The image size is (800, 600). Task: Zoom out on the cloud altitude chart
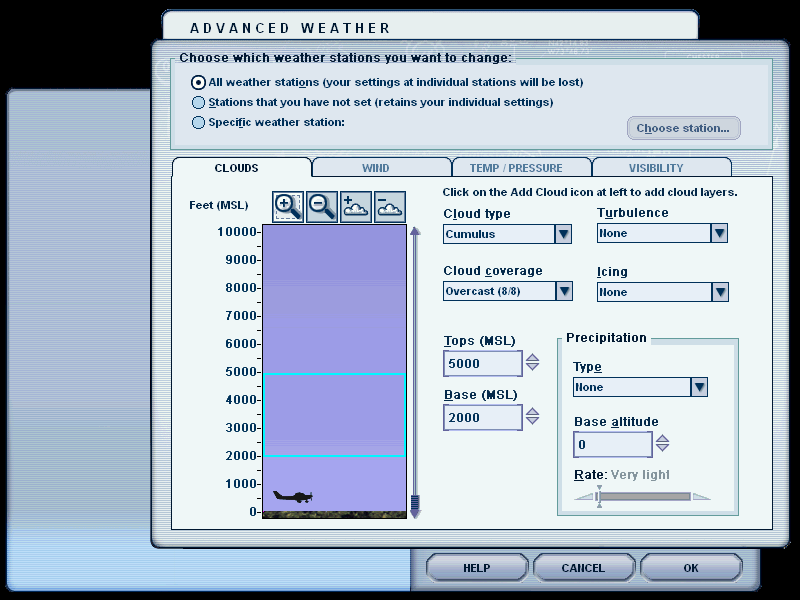tap(322, 207)
